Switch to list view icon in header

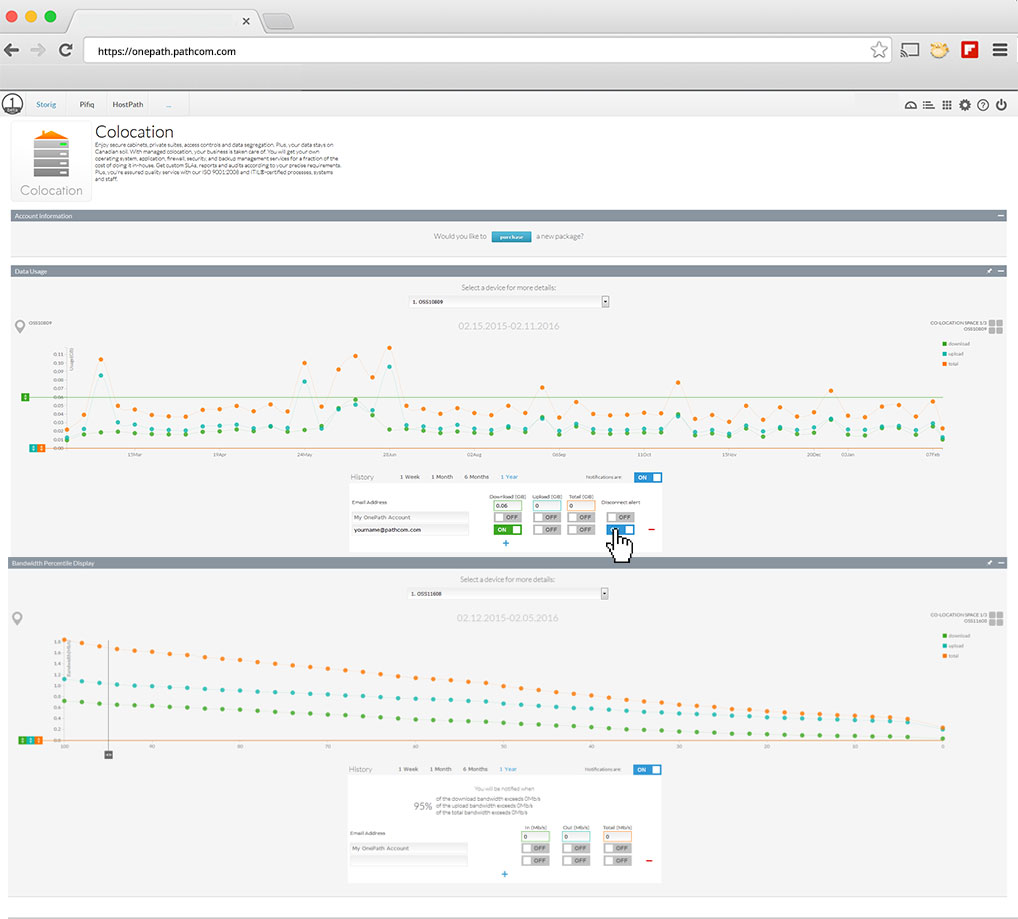(x=928, y=105)
